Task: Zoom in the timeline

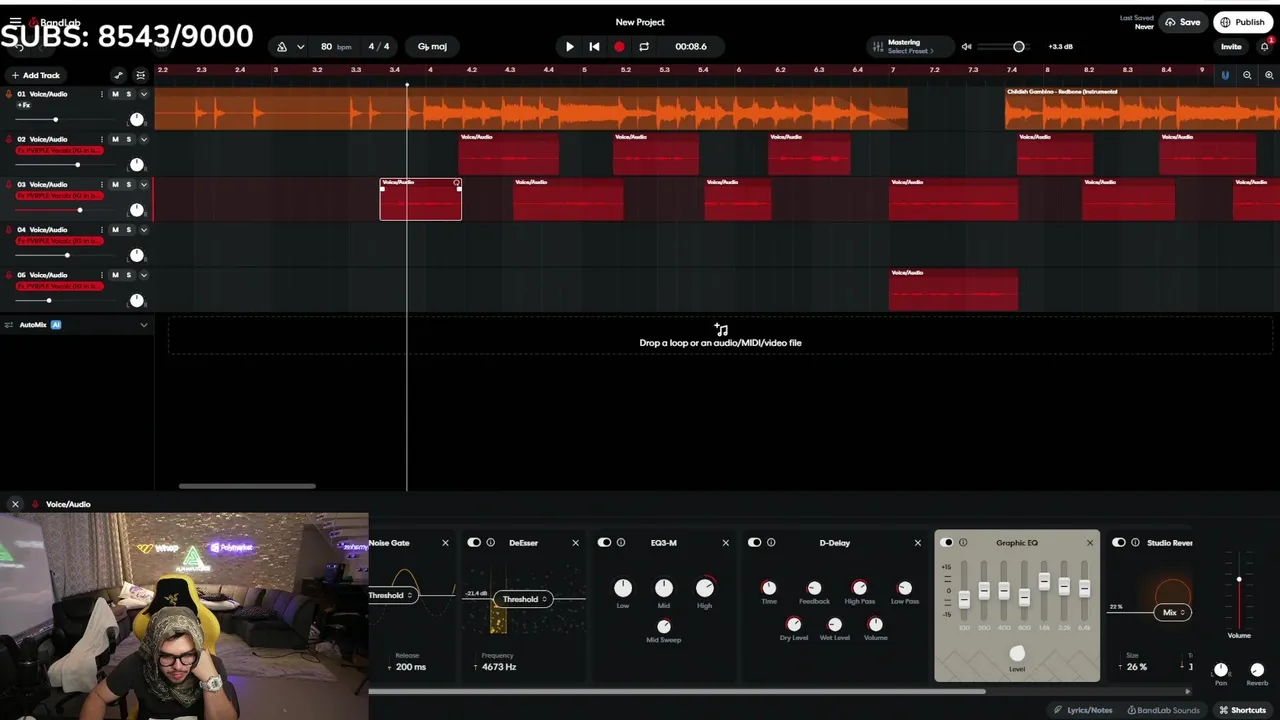Action: [1269, 75]
